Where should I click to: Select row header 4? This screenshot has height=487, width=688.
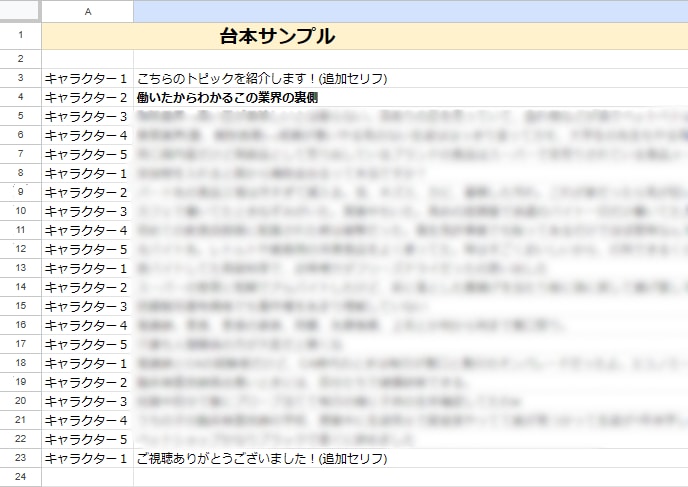click(21, 97)
